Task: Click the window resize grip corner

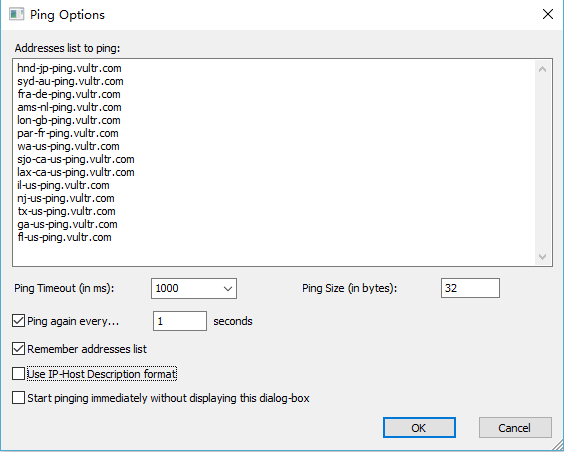Action: (x=557, y=445)
